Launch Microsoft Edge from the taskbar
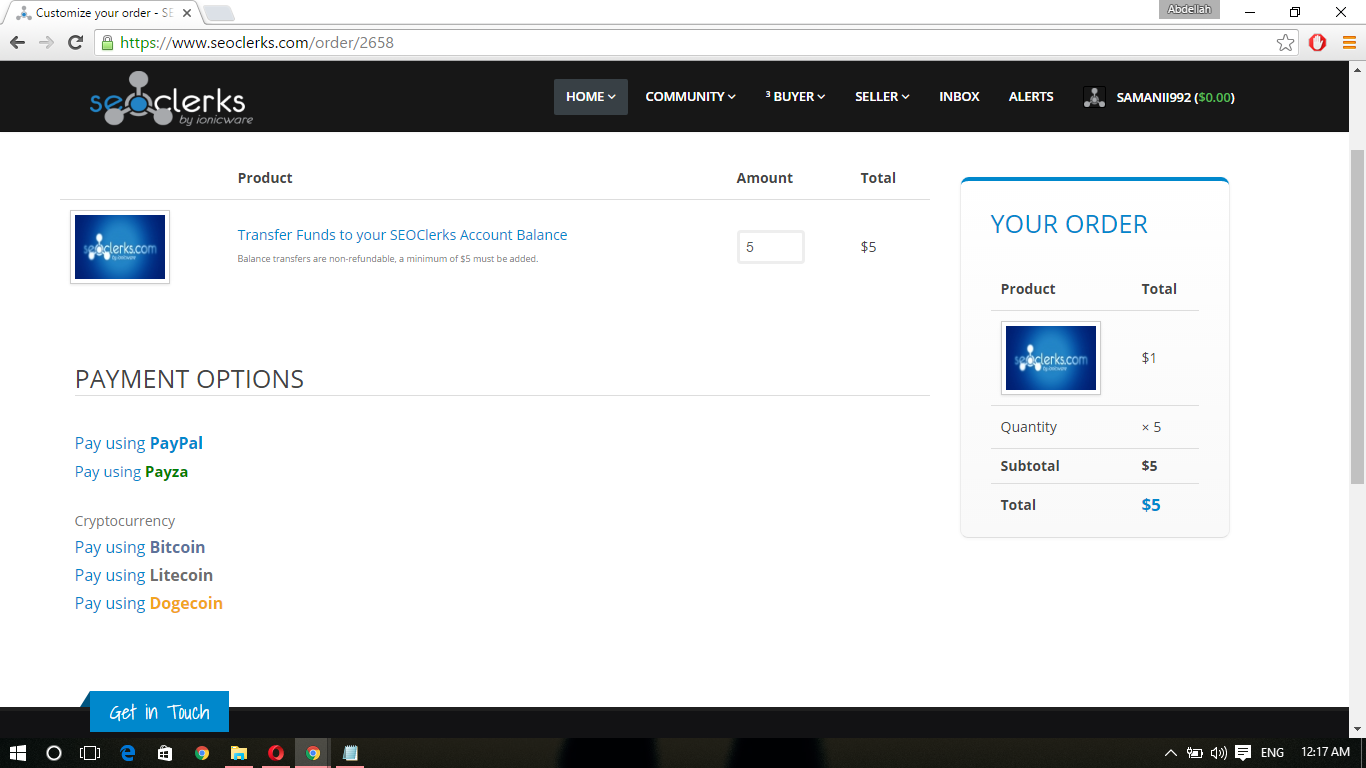This screenshot has width=1366, height=768. [128, 753]
